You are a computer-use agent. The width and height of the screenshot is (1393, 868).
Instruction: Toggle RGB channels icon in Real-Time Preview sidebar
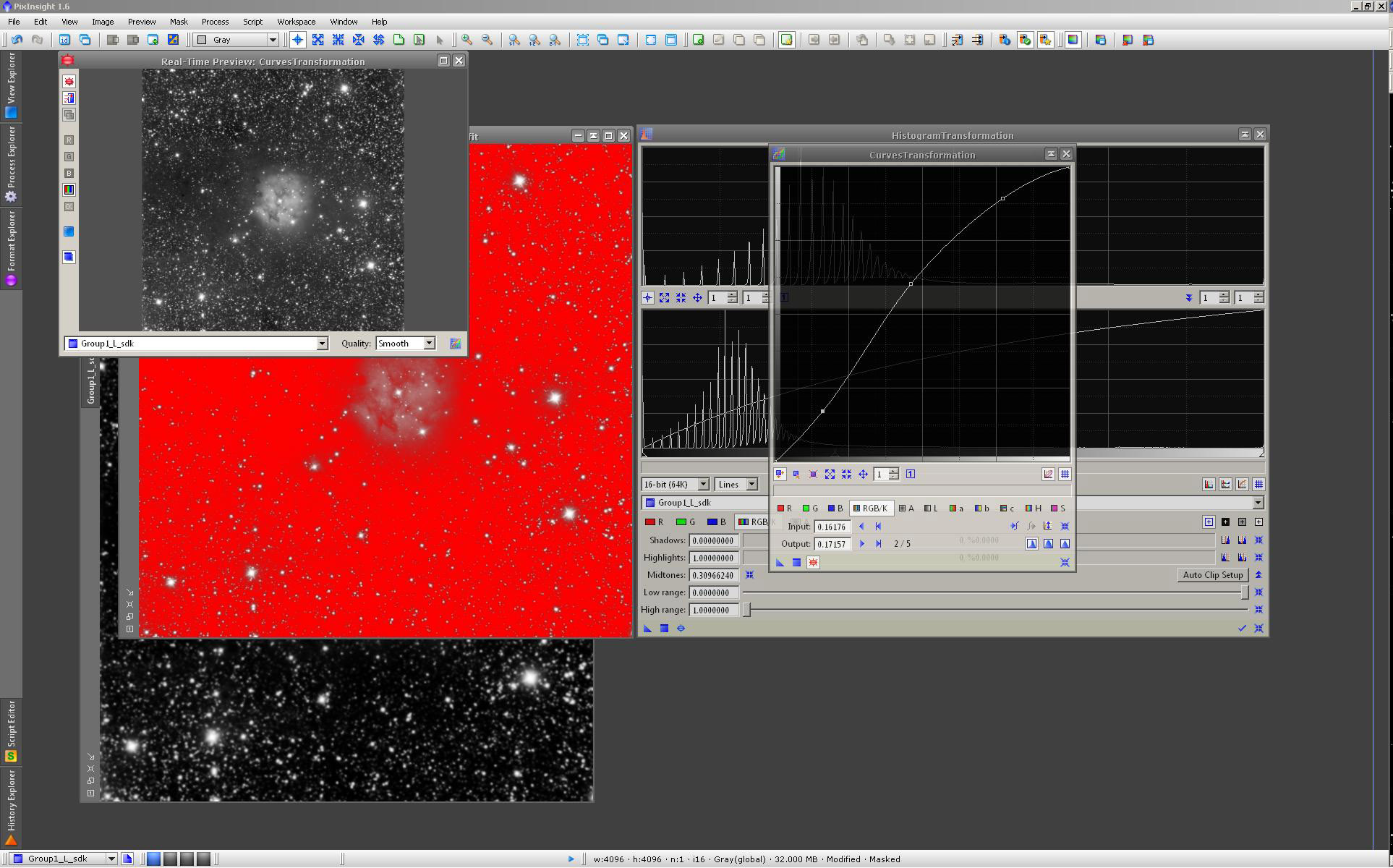coord(69,190)
